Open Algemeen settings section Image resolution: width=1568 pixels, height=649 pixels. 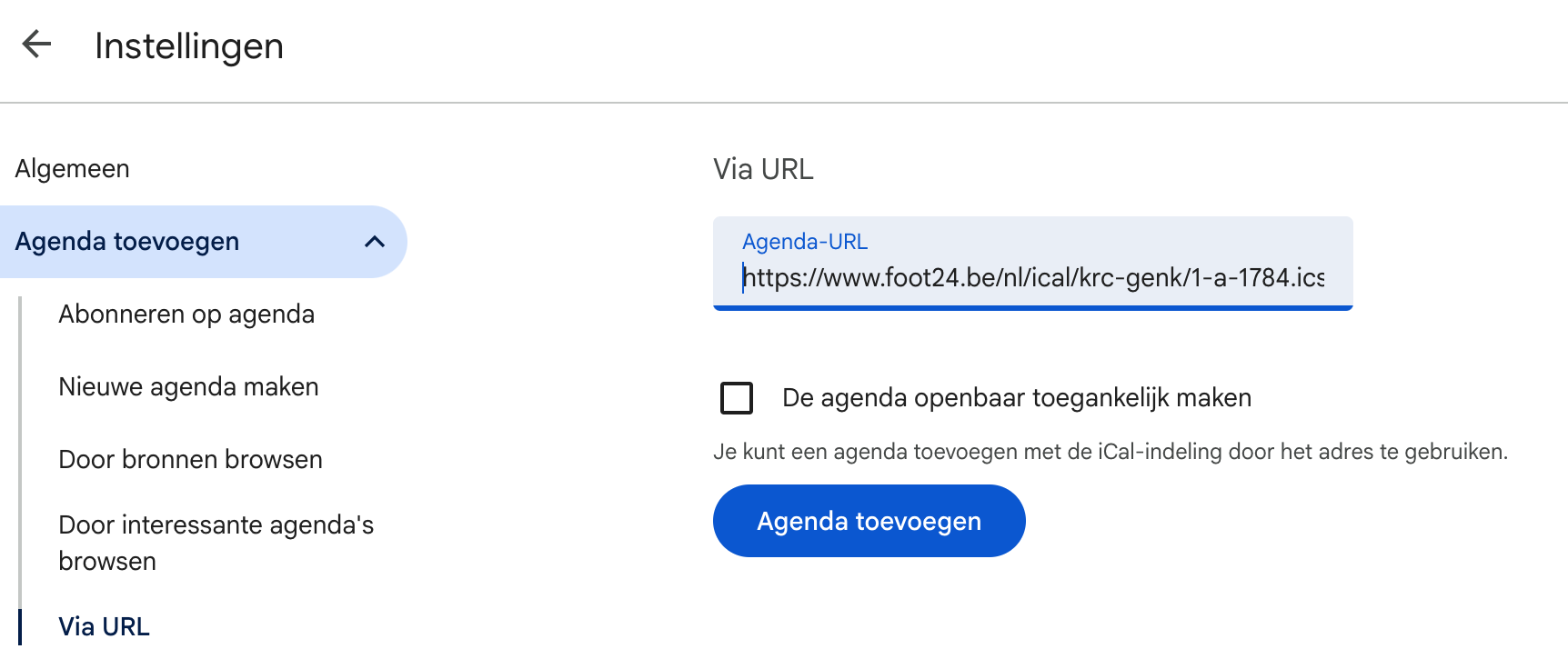coord(72,169)
